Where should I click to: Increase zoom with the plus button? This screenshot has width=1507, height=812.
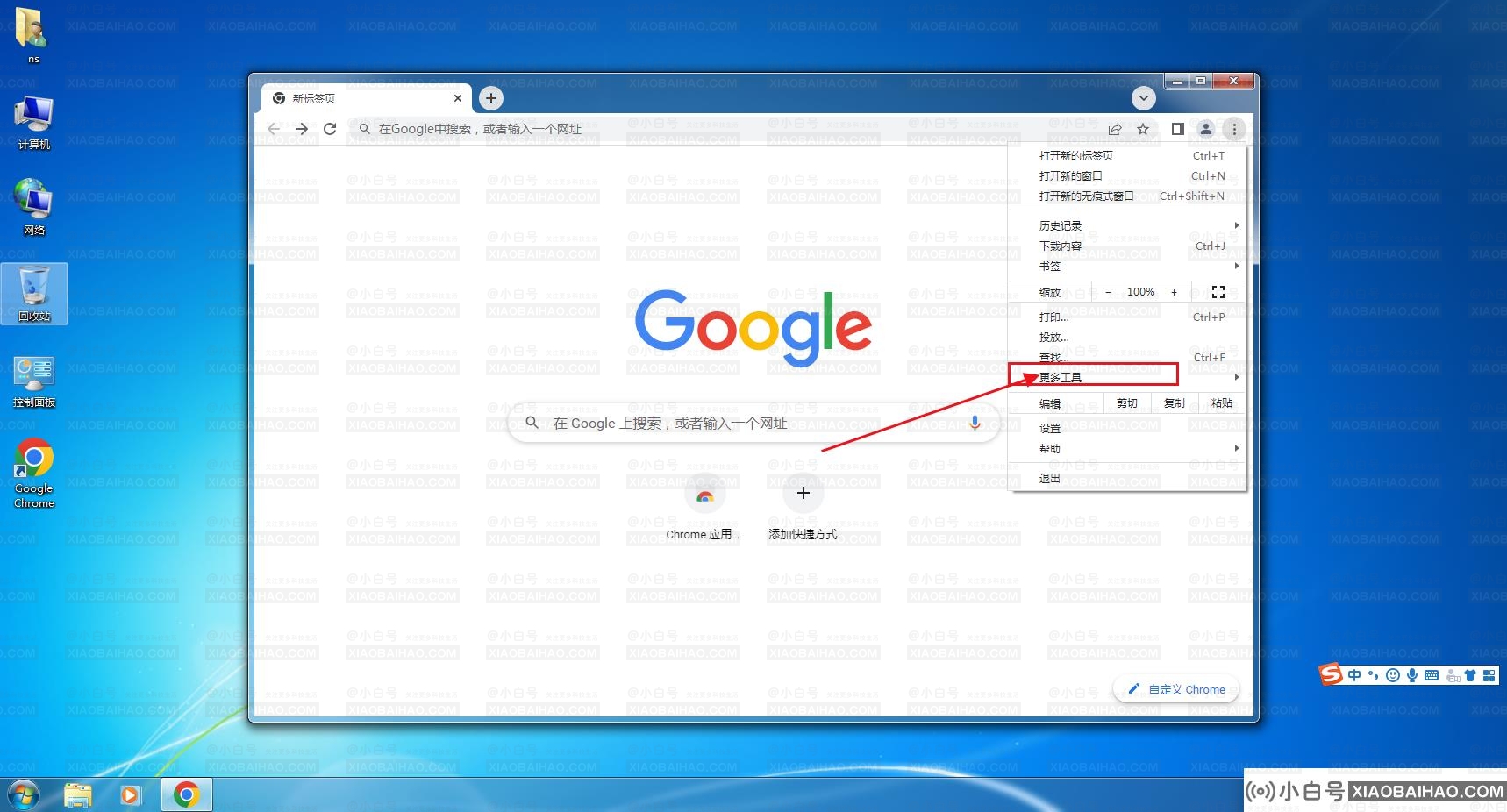(x=1174, y=292)
